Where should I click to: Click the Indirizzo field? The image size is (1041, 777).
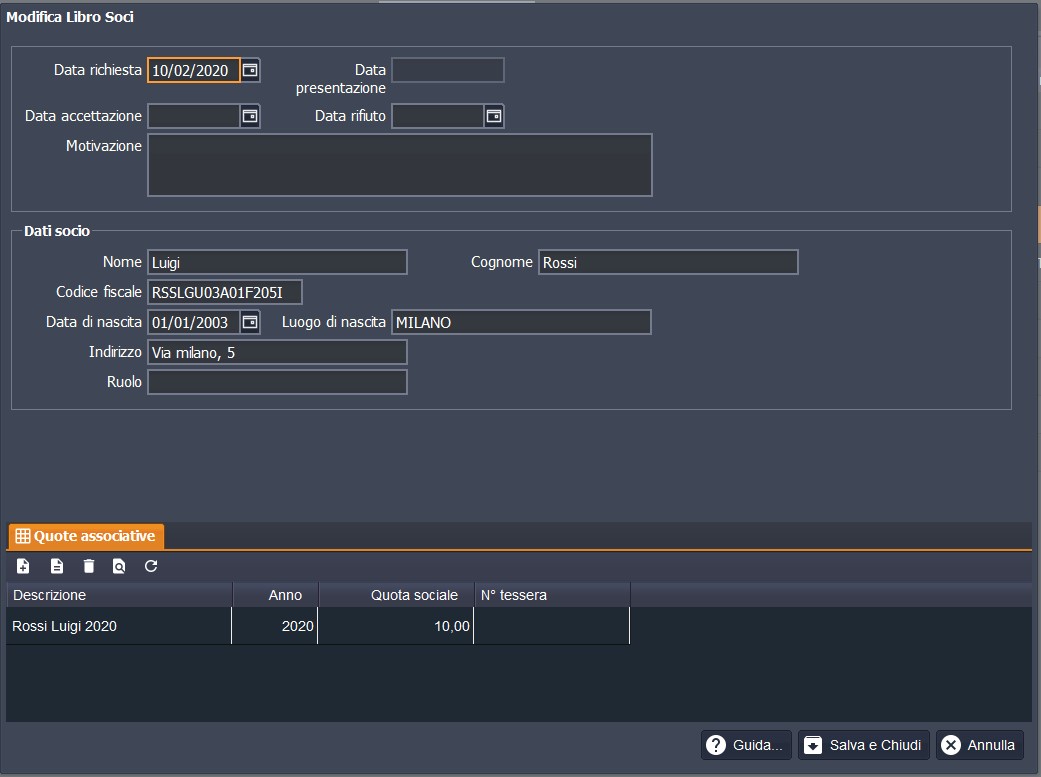pyautogui.click(x=277, y=352)
